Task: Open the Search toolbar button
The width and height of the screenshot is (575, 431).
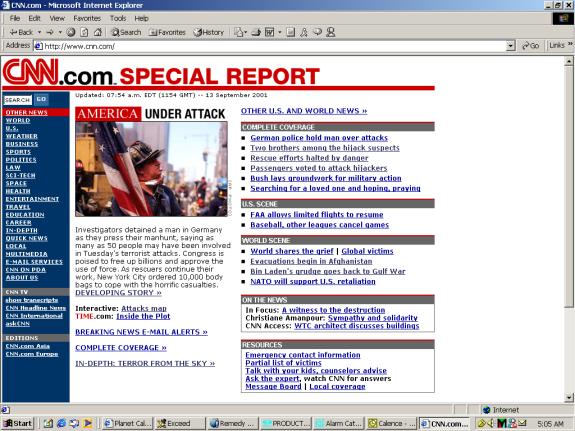Action: point(126,32)
